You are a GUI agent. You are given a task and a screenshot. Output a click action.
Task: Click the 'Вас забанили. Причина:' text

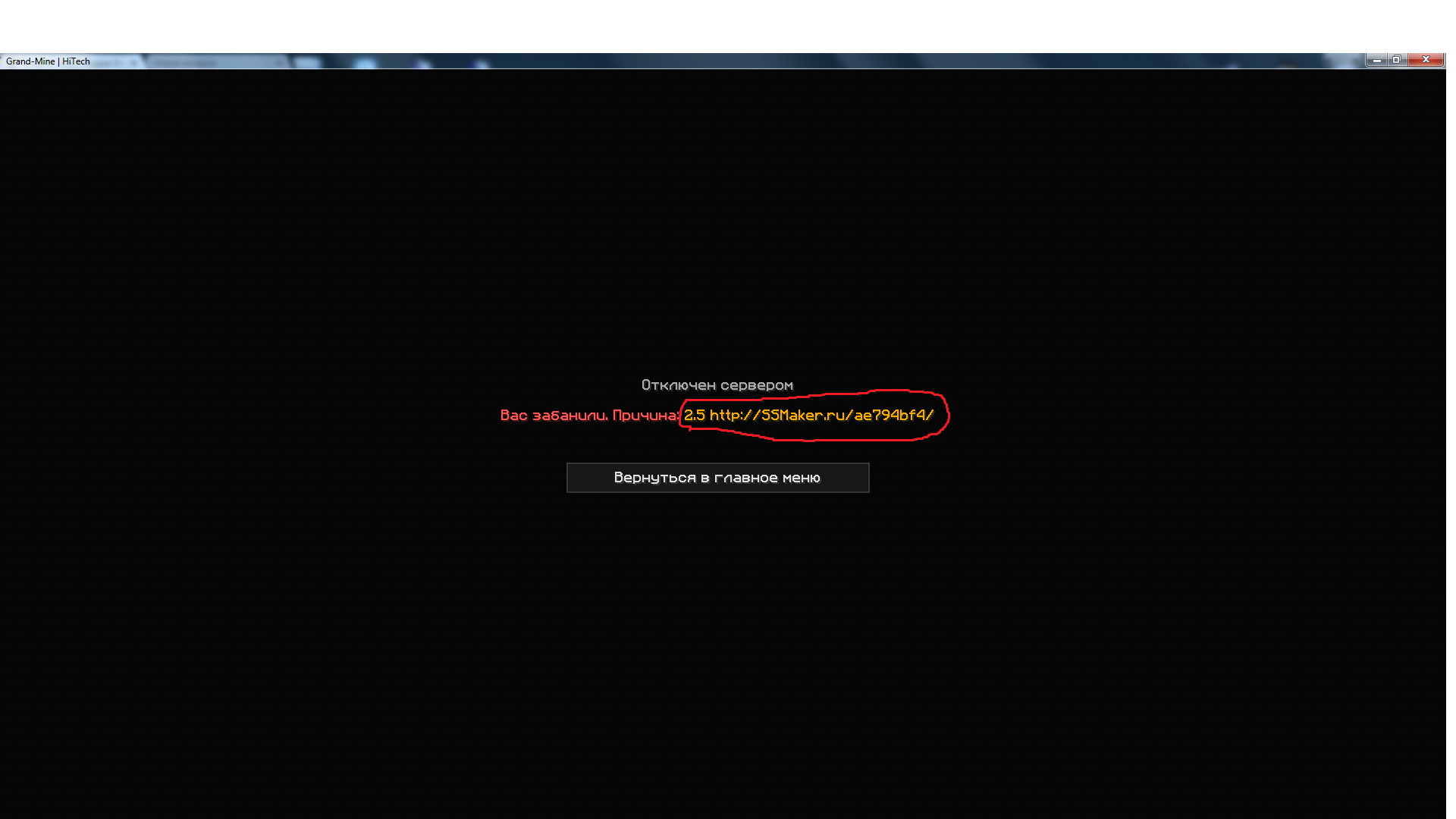(590, 416)
